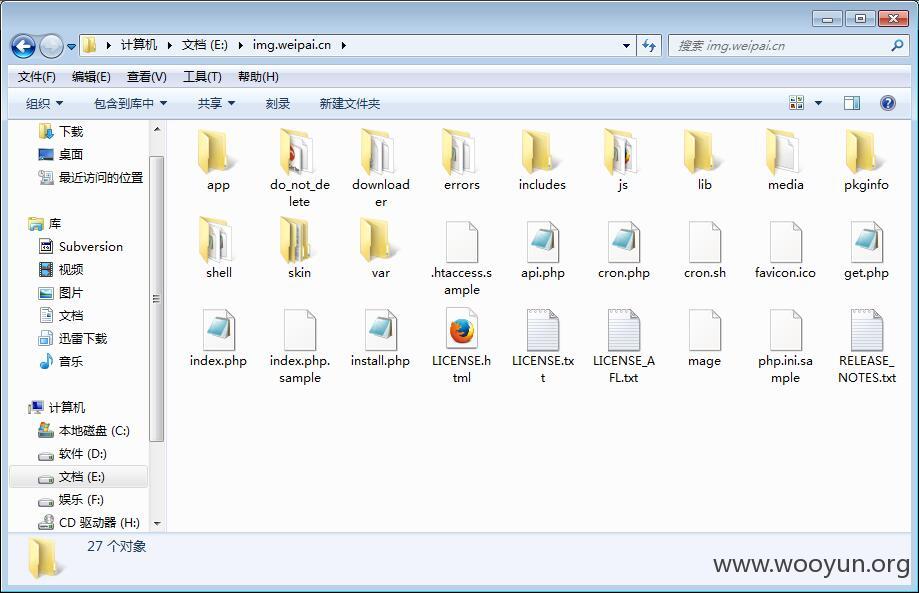This screenshot has width=919, height=593.
Task: Open the 帮助(H) menu
Action: pyautogui.click(x=258, y=77)
